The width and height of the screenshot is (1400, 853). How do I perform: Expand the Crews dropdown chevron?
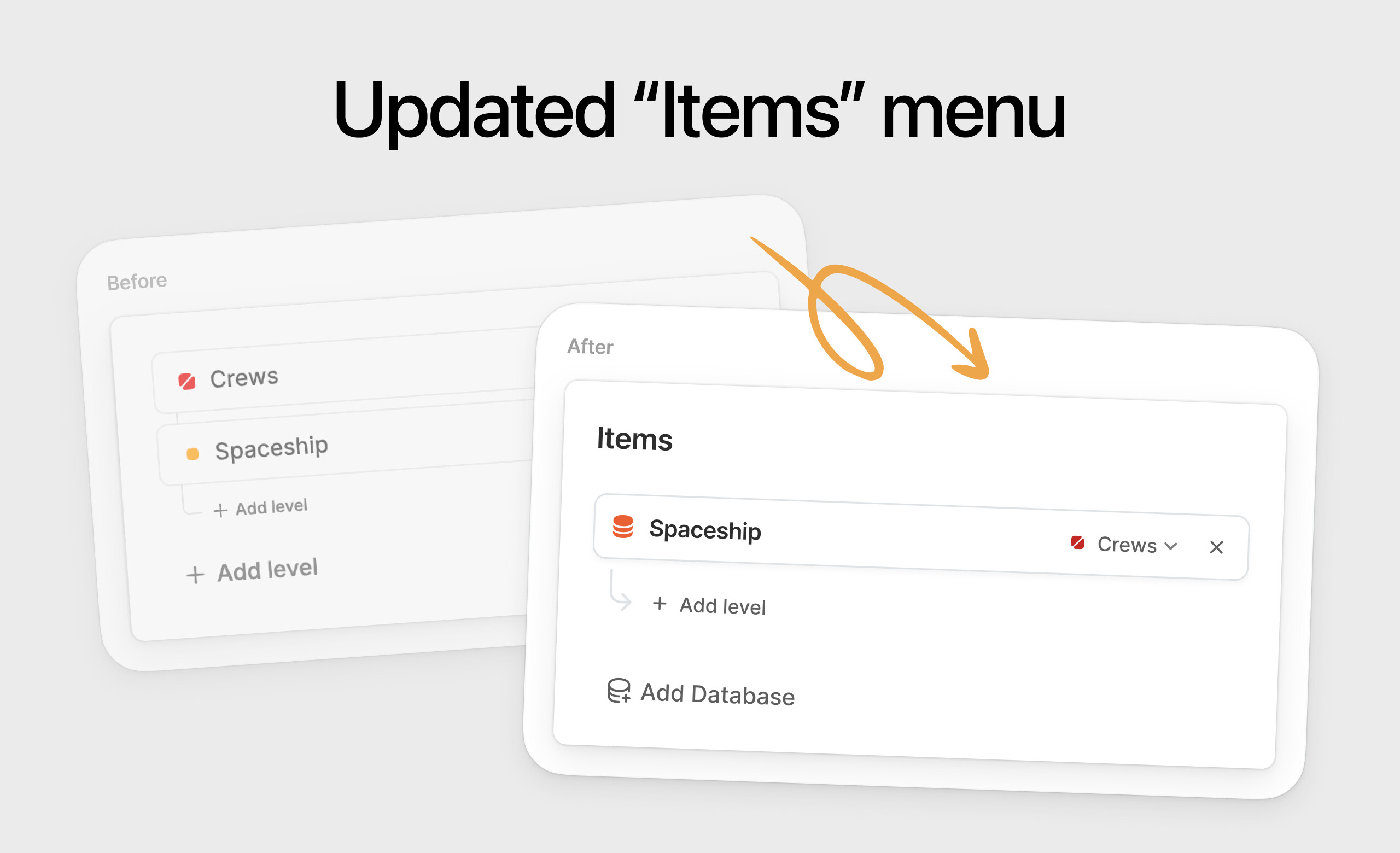[x=1170, y=546]
